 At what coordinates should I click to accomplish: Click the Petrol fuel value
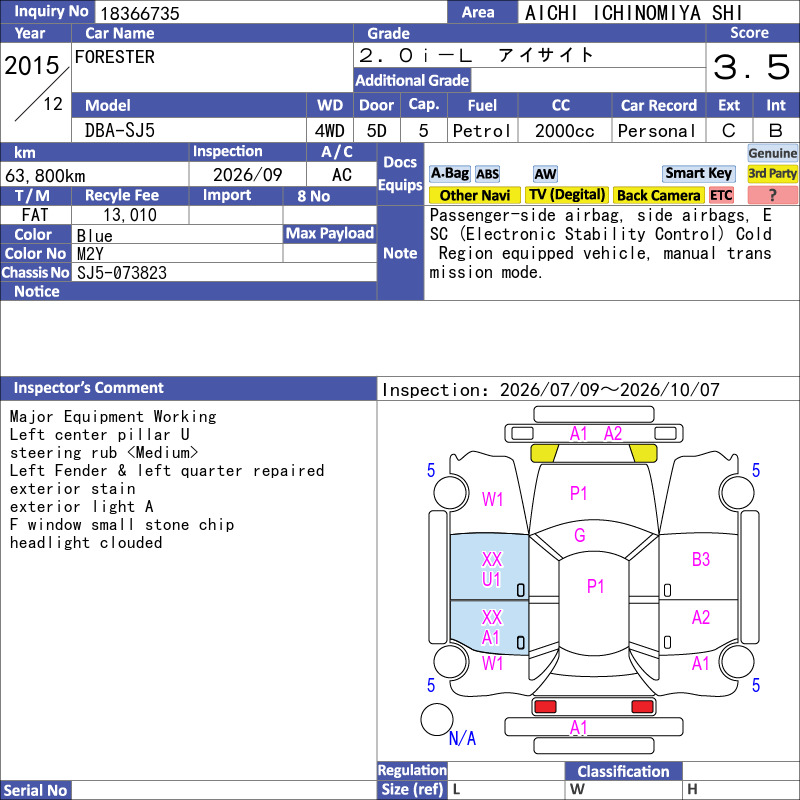(482, 131)
